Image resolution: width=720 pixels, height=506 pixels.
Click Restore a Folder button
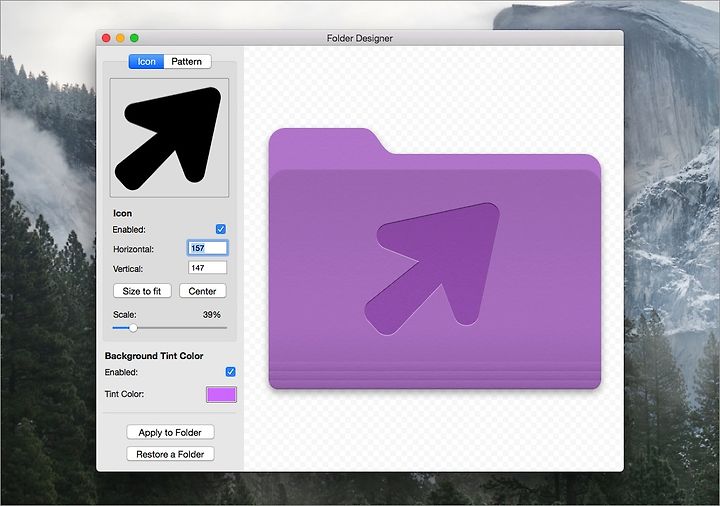click(x=170, y=454)
